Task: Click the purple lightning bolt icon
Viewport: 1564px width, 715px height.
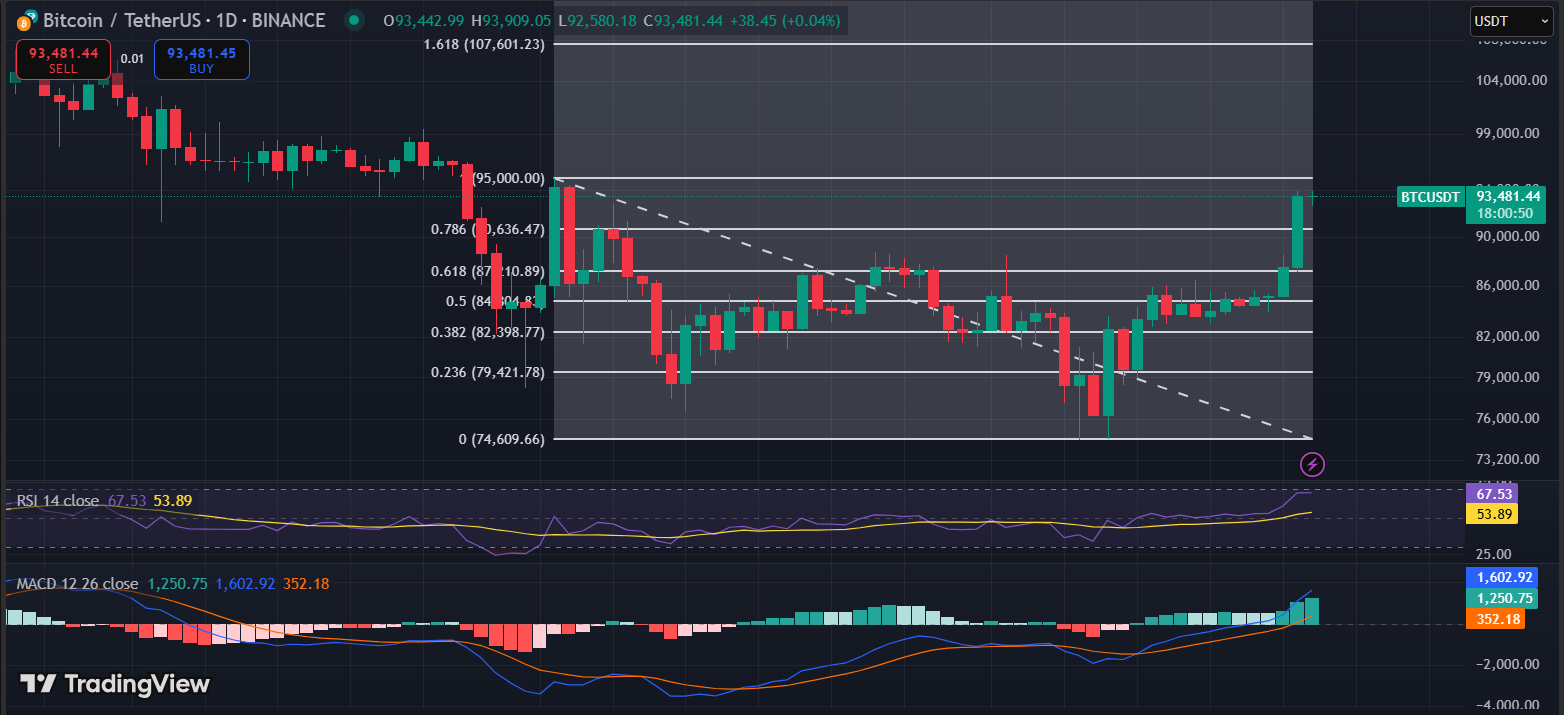Action: pos(1312,464)
